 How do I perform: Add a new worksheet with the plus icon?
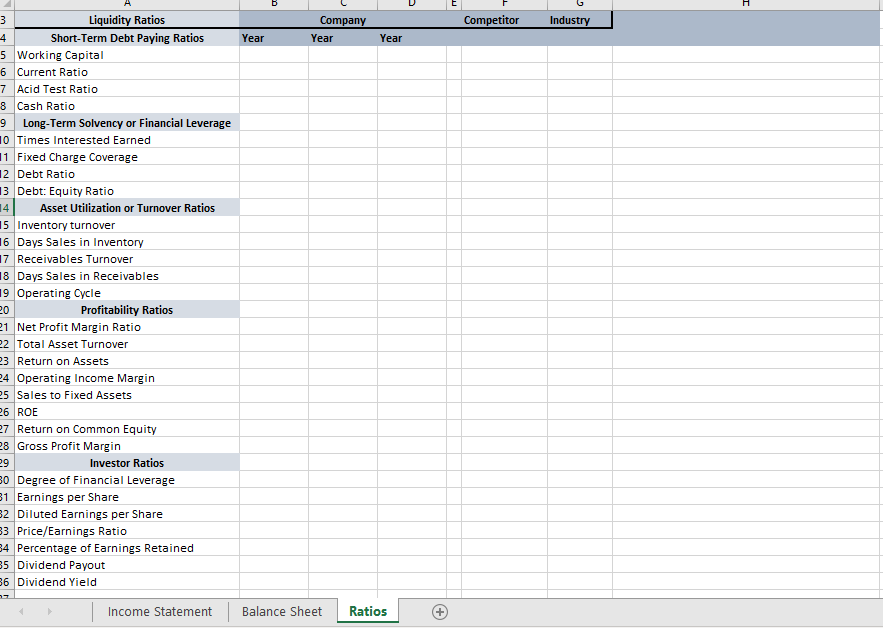tap(439, 611)
